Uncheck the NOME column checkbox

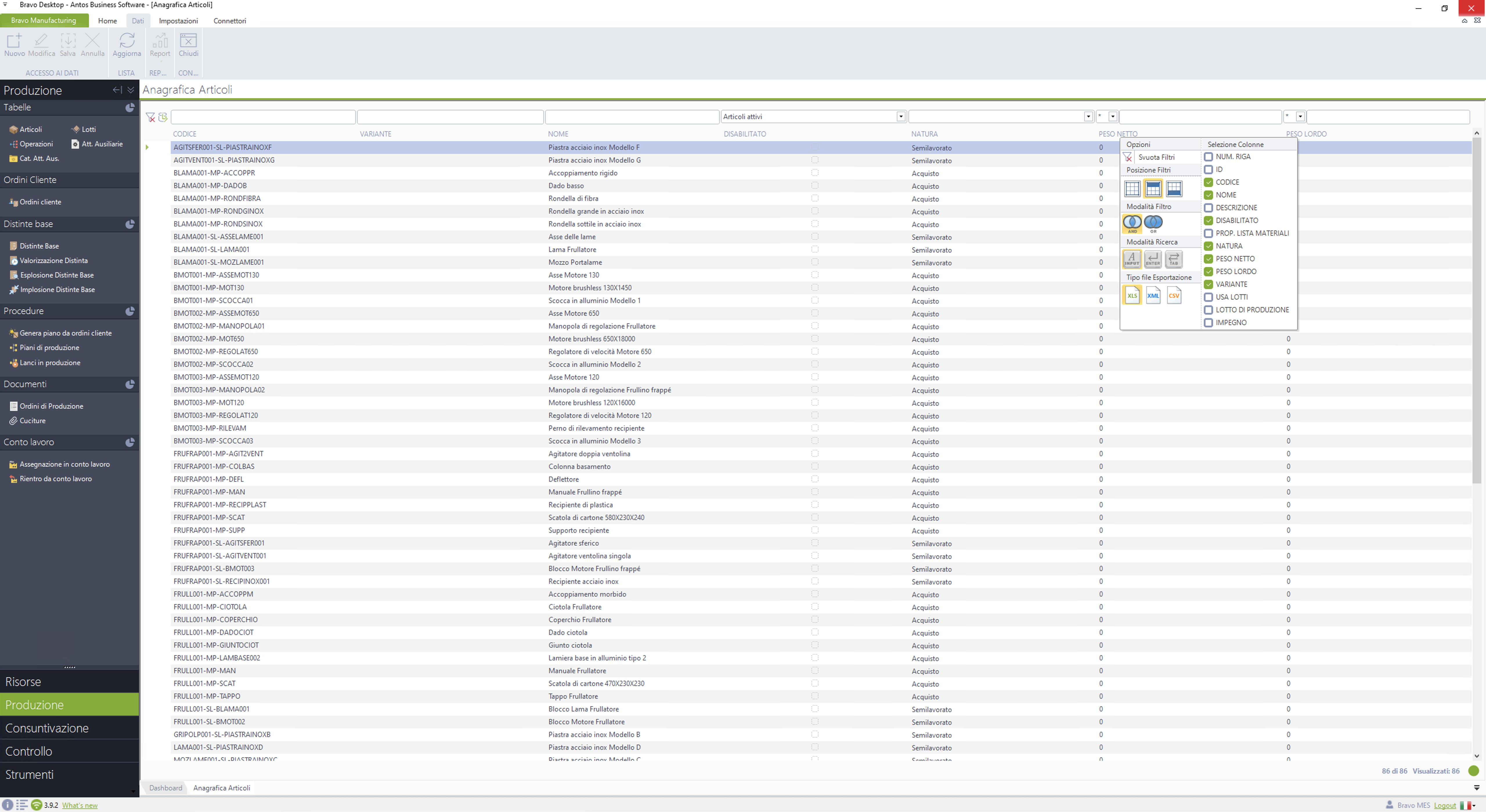(x=1208, y=195)
